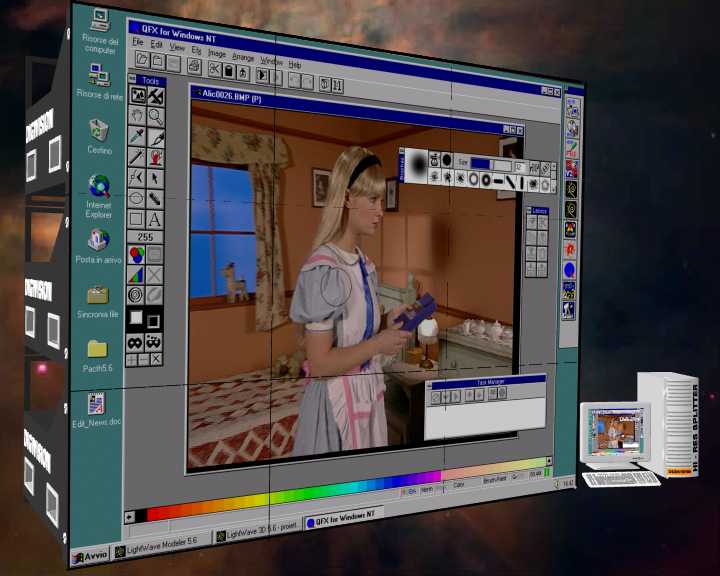Image resolution: width=720 pixels, height=576 pixels.
Task: Click the blue circle icon in right sidebar
Action: 569,270
